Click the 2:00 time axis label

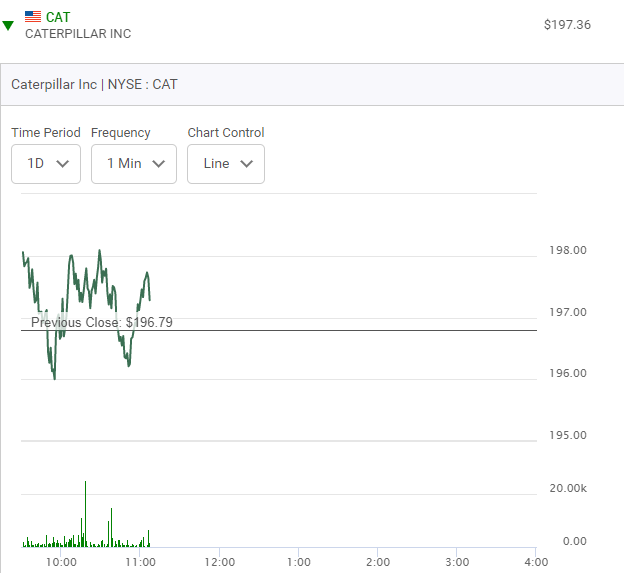pos(378,562)
